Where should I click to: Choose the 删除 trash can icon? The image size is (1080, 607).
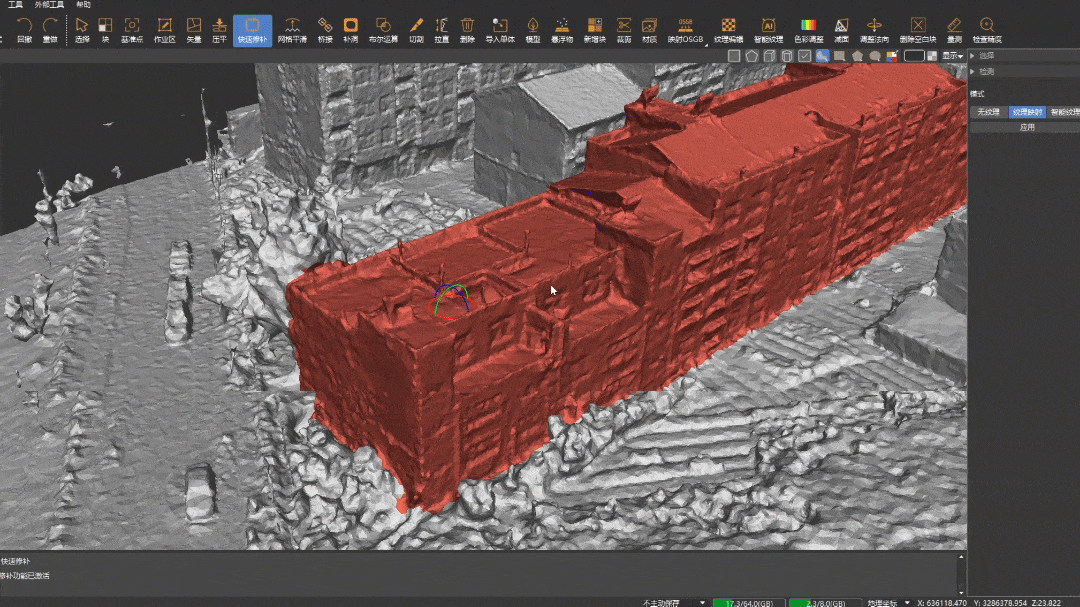click(467, 29)
